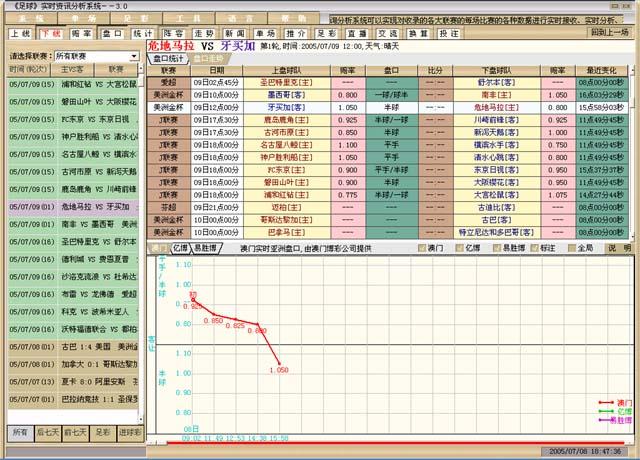
Task: Open the 足彩 menu in the menu bar
Action: click(x=136, y=18)
